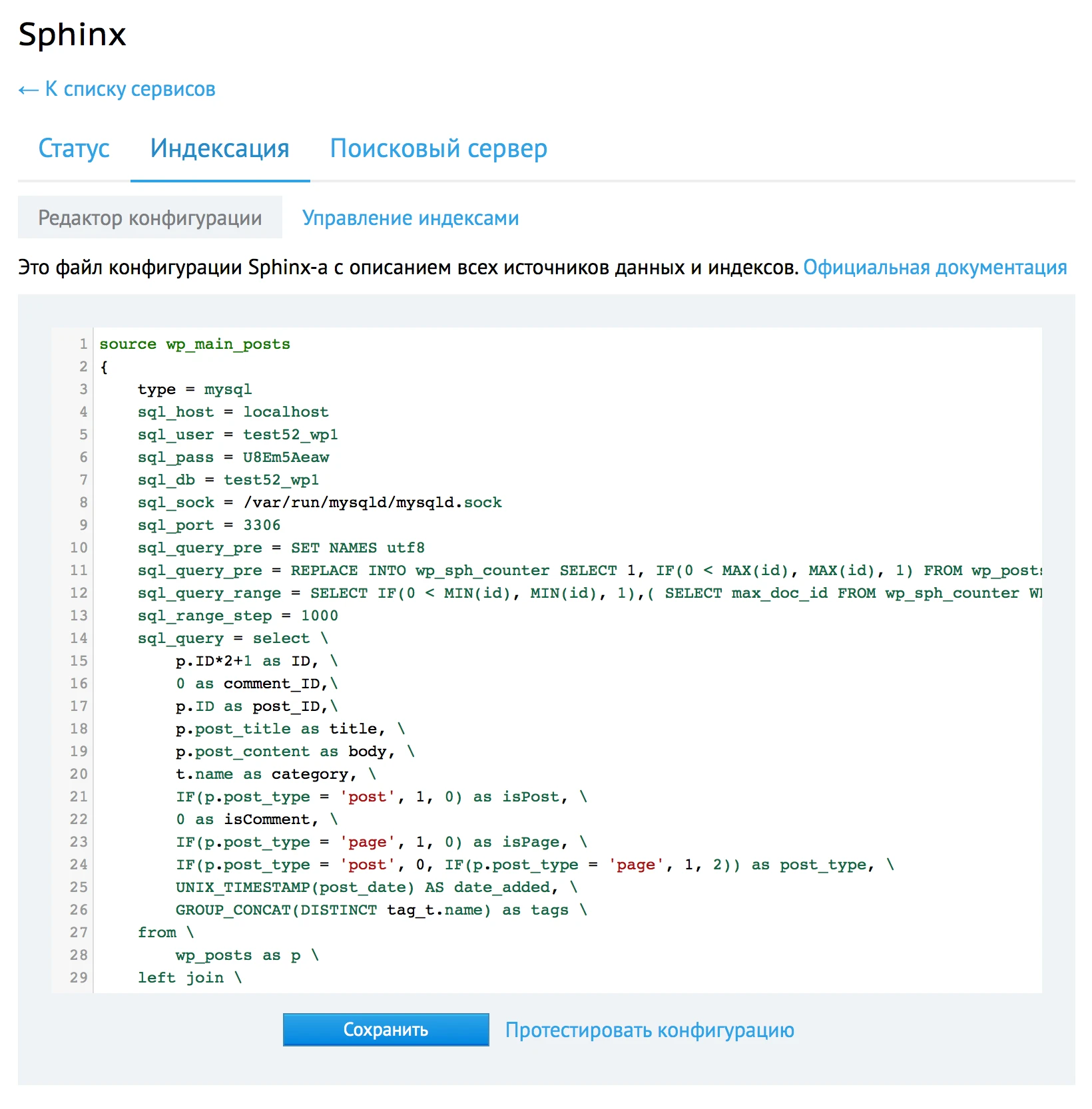Select the Редактор конфигурации sub-tab
Screen dimensions: 1092x1109
pos(150,218)
